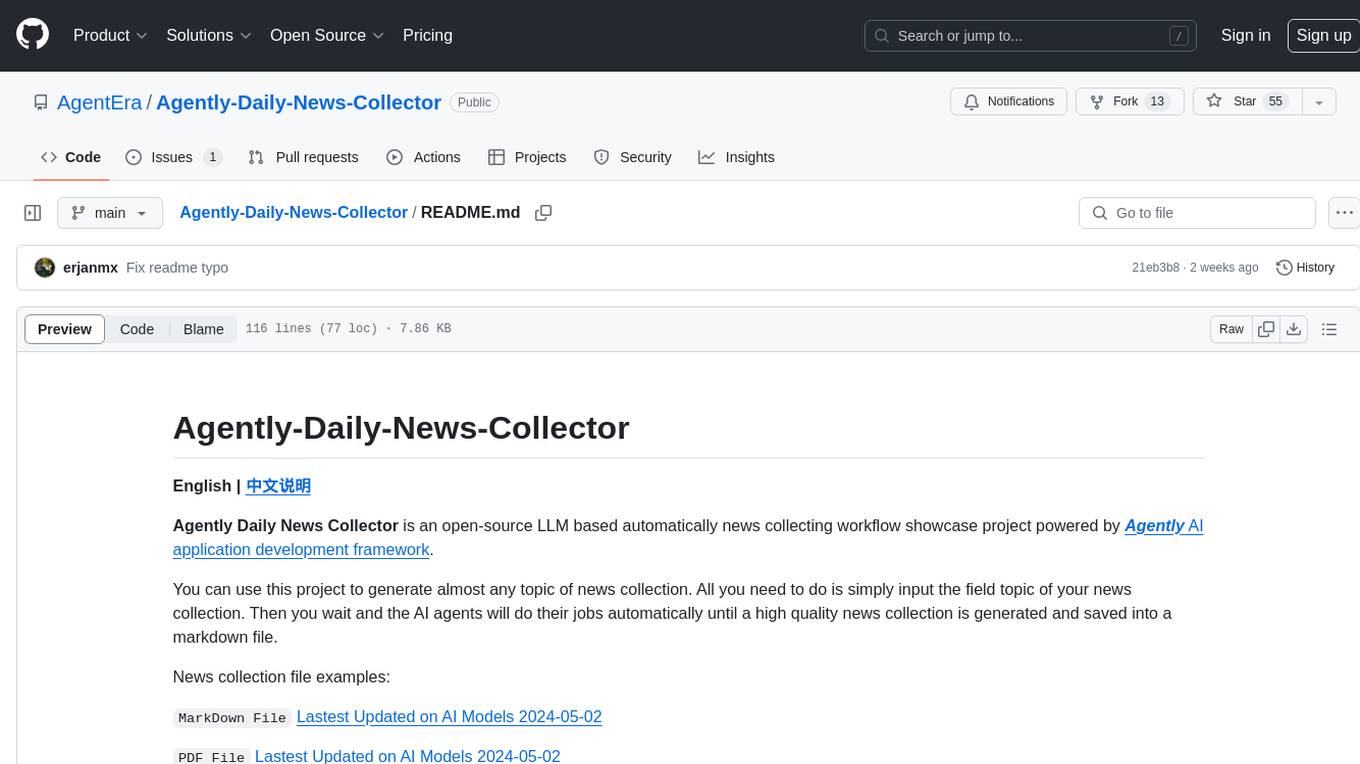
Task: Expand the Solutions menu
Action: (x=209, y=35)
